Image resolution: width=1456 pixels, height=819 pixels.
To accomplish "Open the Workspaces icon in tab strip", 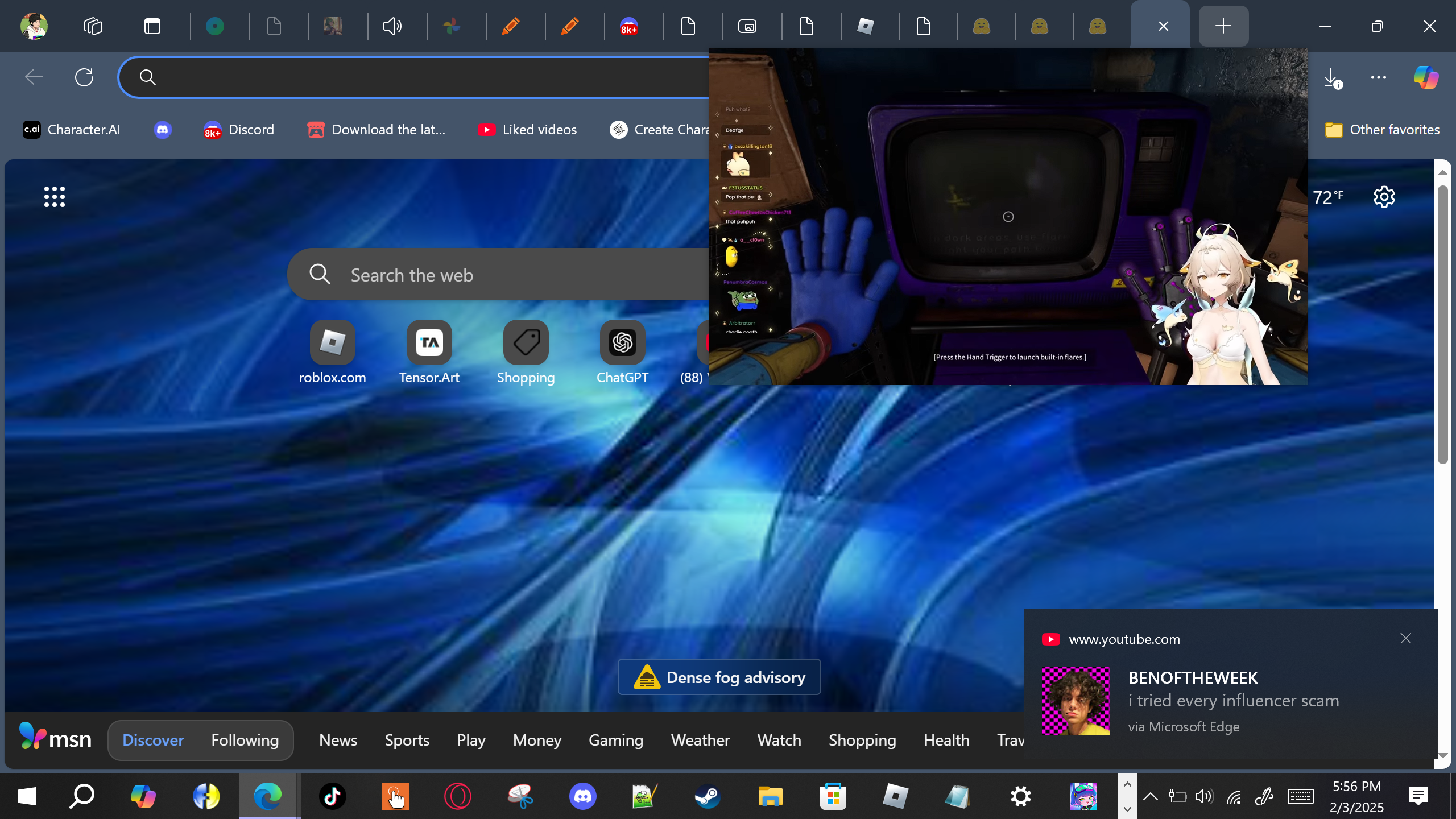I will pos(93,26).
